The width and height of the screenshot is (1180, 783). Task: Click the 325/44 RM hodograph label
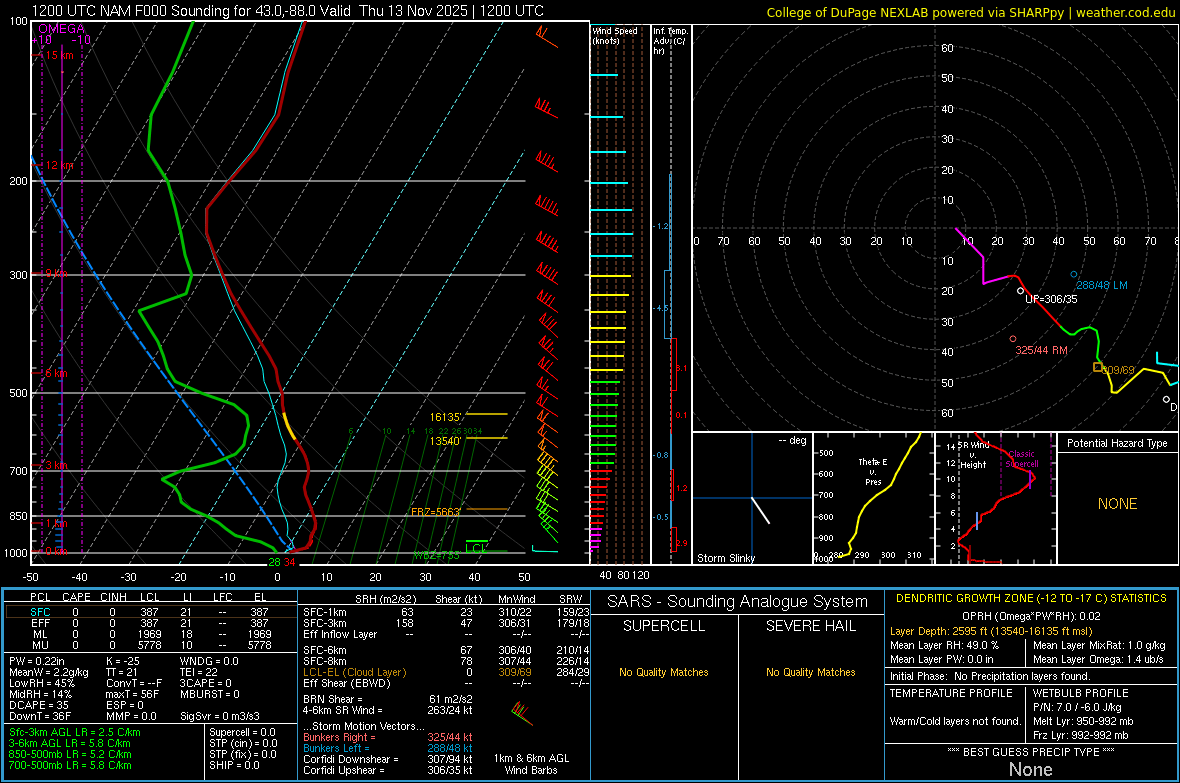tap(1042, 350)
